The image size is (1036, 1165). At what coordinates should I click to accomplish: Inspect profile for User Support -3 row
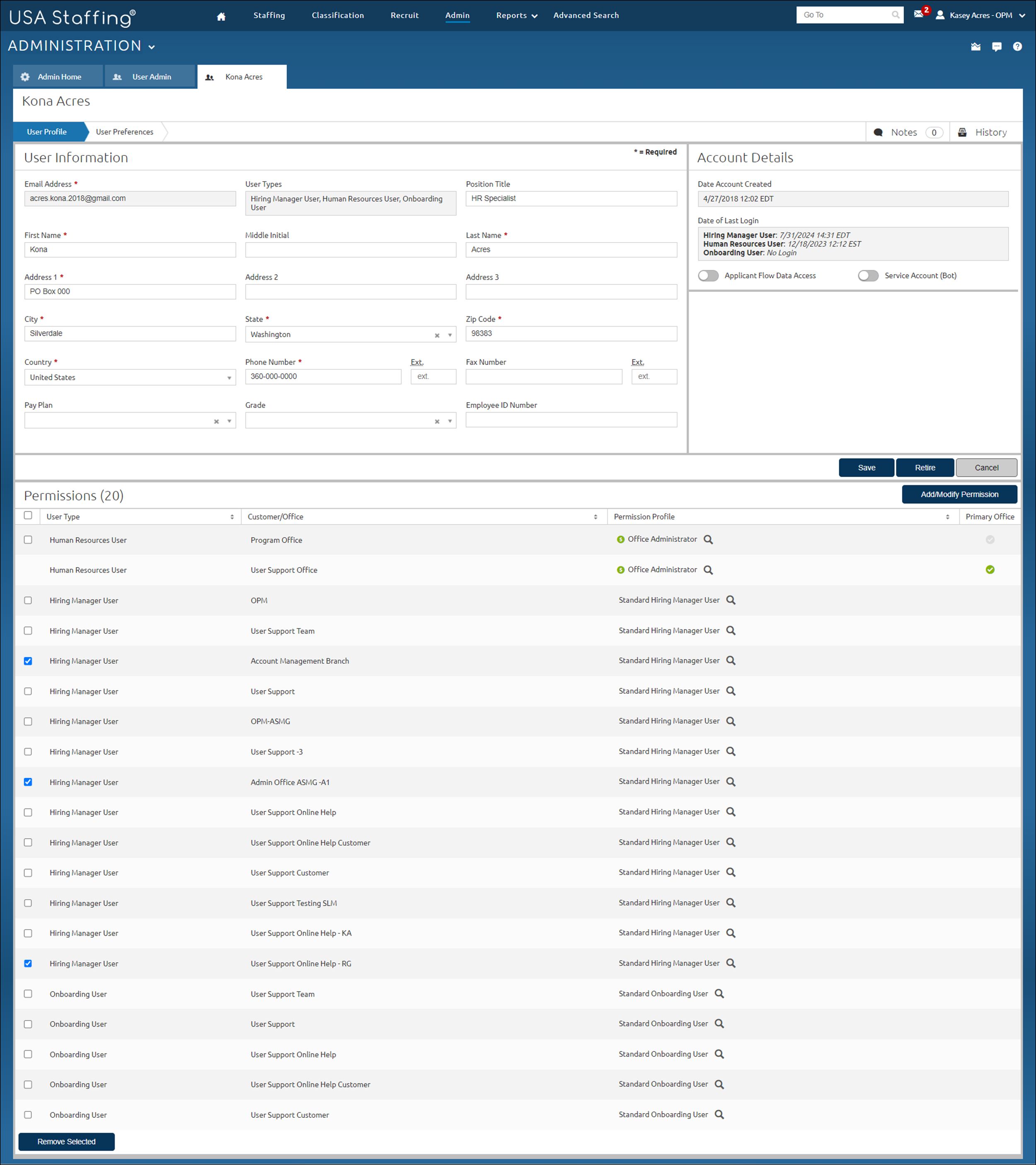[x=731, y=751]
